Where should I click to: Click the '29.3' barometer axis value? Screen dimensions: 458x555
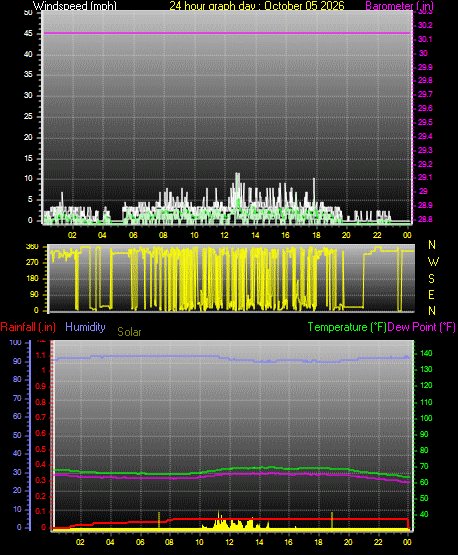tap(425, 150)
